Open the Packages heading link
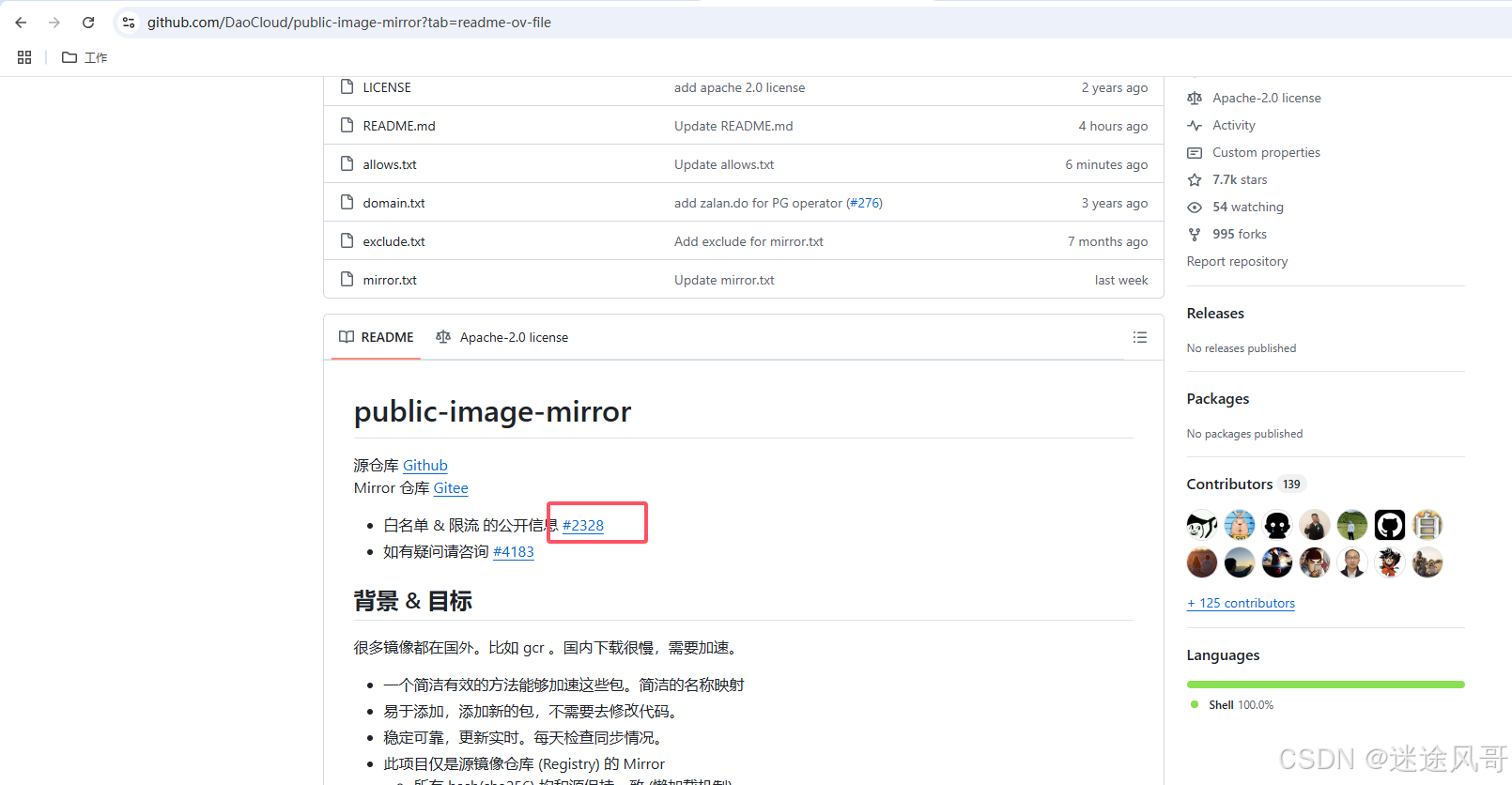Screen dimensions: 1512x785 tap(1217, 399)
